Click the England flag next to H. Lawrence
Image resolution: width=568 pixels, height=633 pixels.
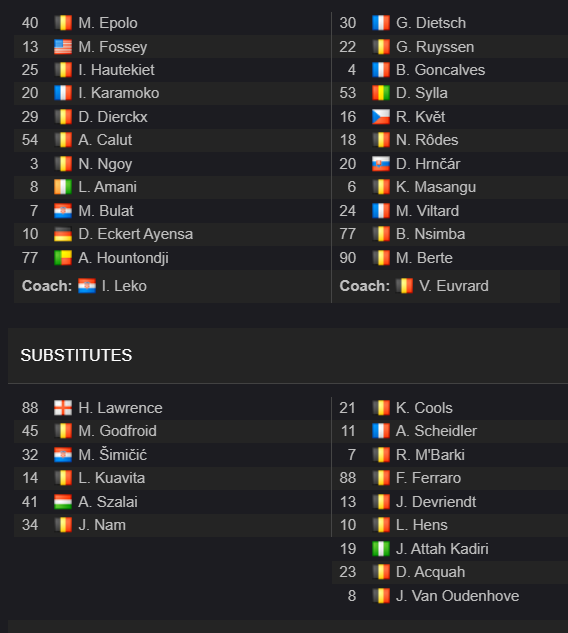coord(63,408)
